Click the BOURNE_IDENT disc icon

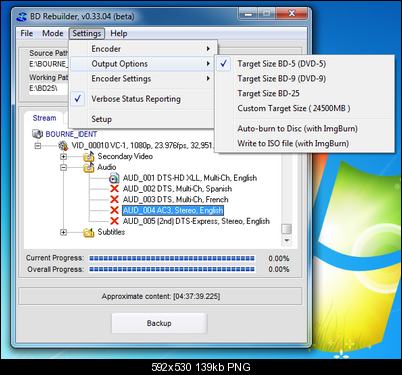[x=37, y=134]
